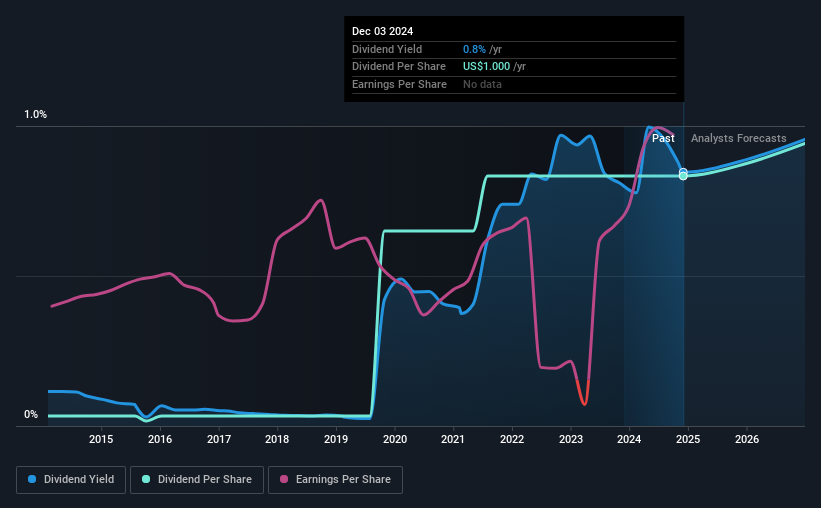This screenshot has height=508, width=821.
Task: Toggle the Earnings Per Share legend button
Action: pyautogui.click(x=335, y=480)
